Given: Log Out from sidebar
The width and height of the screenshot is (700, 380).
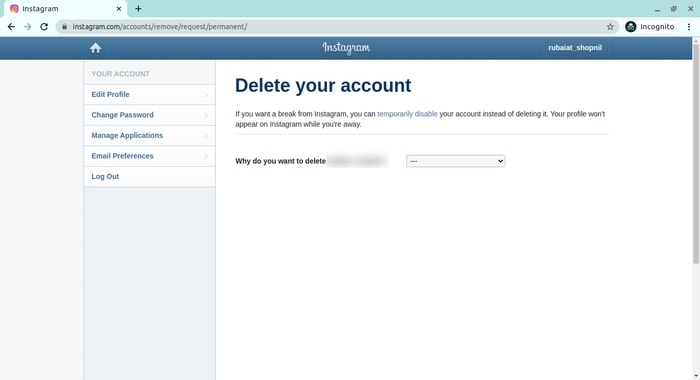Looking at the screenshot, I should coord(149,177).
